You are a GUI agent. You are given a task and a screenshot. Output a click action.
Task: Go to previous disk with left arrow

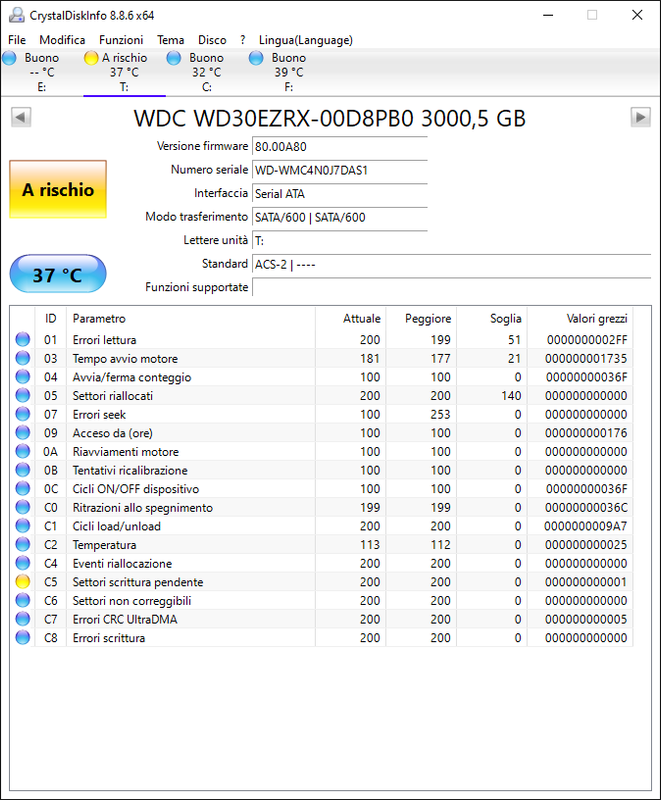coord(21,117)
